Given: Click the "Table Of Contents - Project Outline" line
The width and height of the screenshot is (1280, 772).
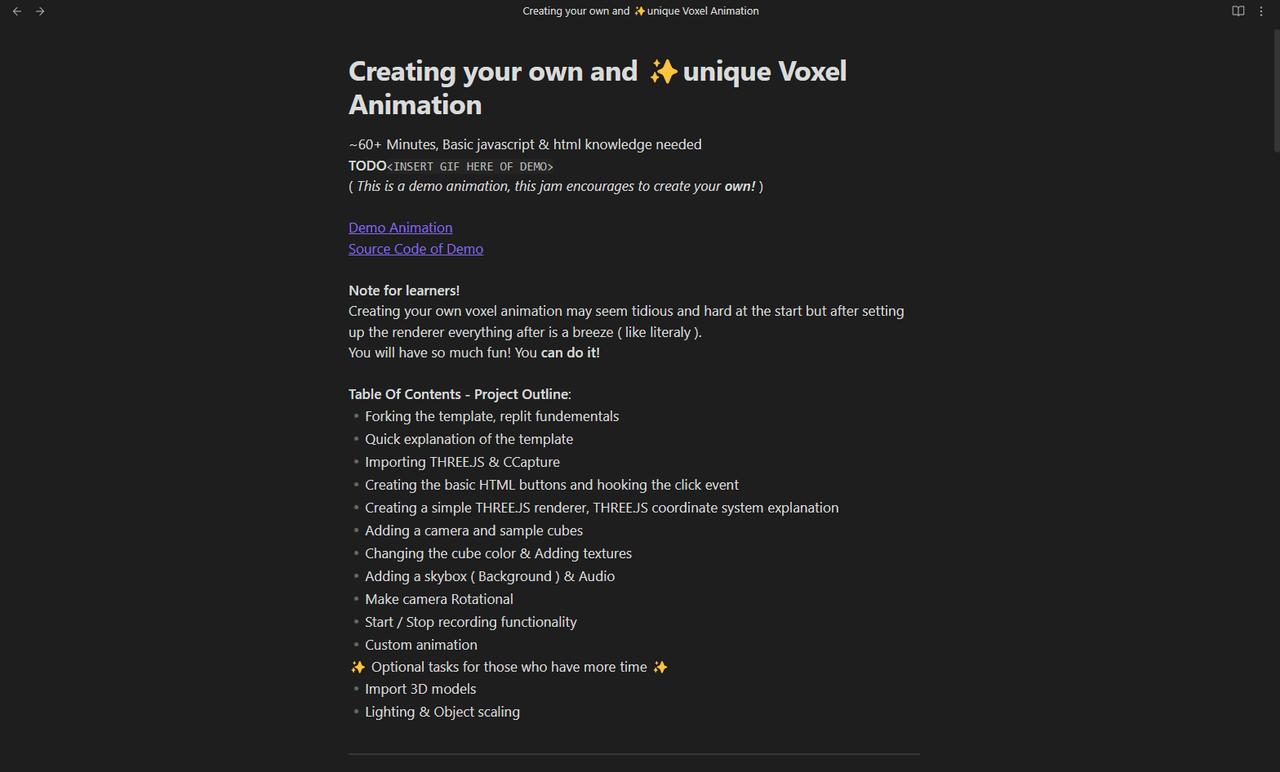Looking at the screenshot, I should [459, 394].
